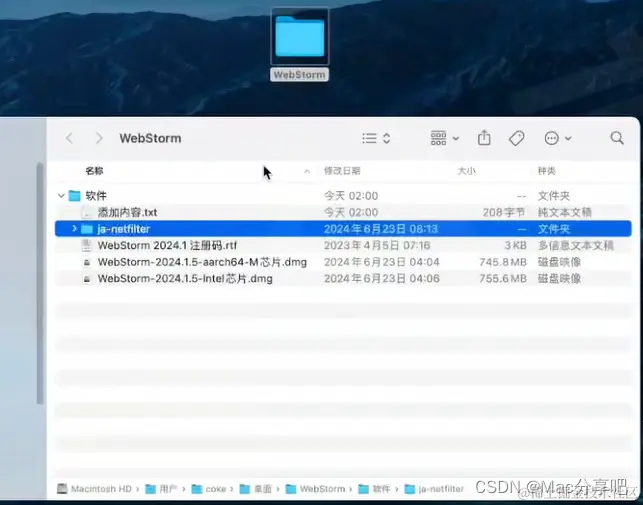This screenshot has height=505, width=643.
Task: Click the aarch64 dmg disk image icon
Action: click(x=87, y=262)
